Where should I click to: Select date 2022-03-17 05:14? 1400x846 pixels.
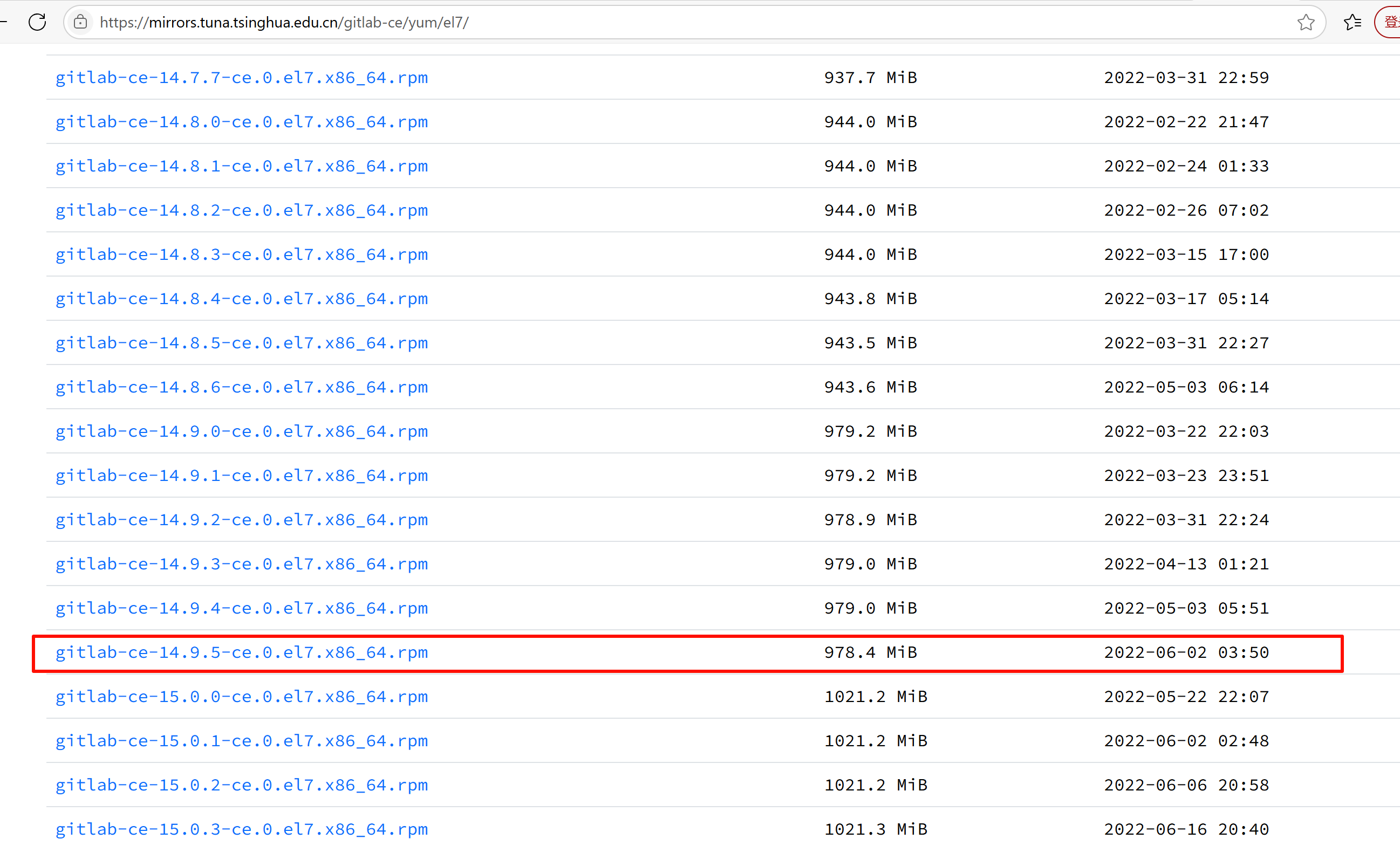pyautogui.click(x=1186, y=299)
